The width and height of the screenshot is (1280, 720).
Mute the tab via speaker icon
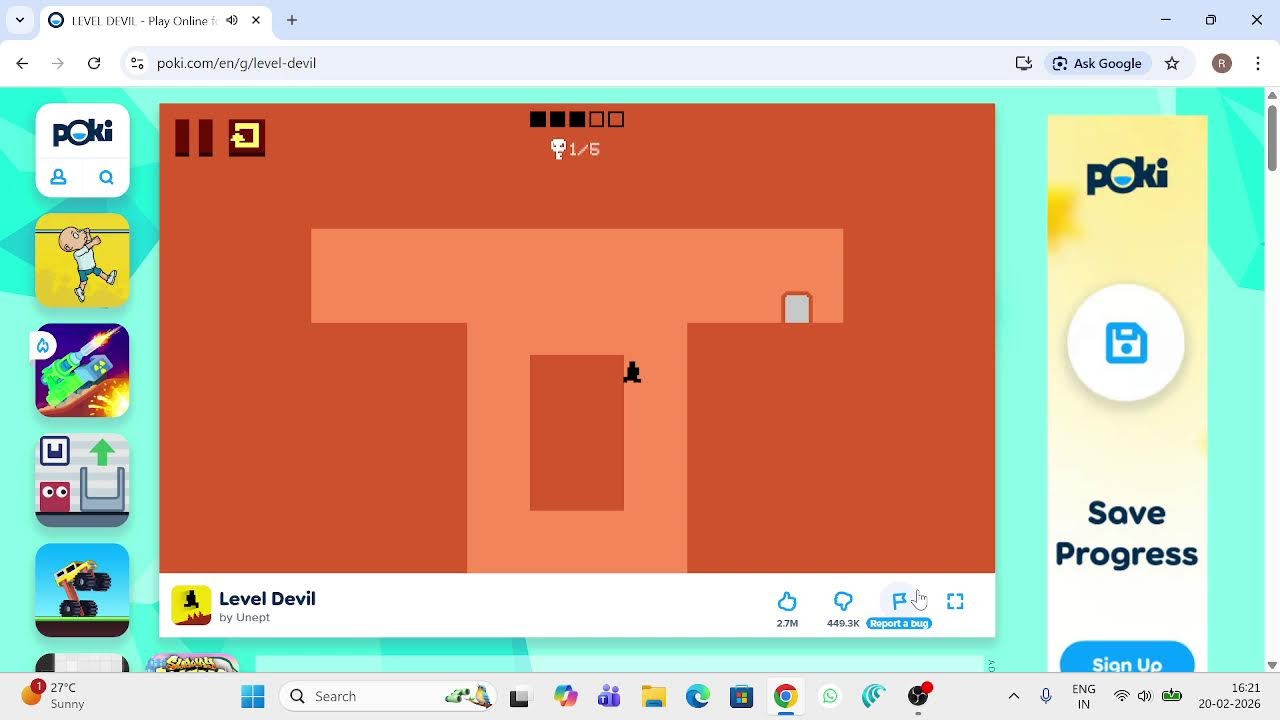point(232,20)
